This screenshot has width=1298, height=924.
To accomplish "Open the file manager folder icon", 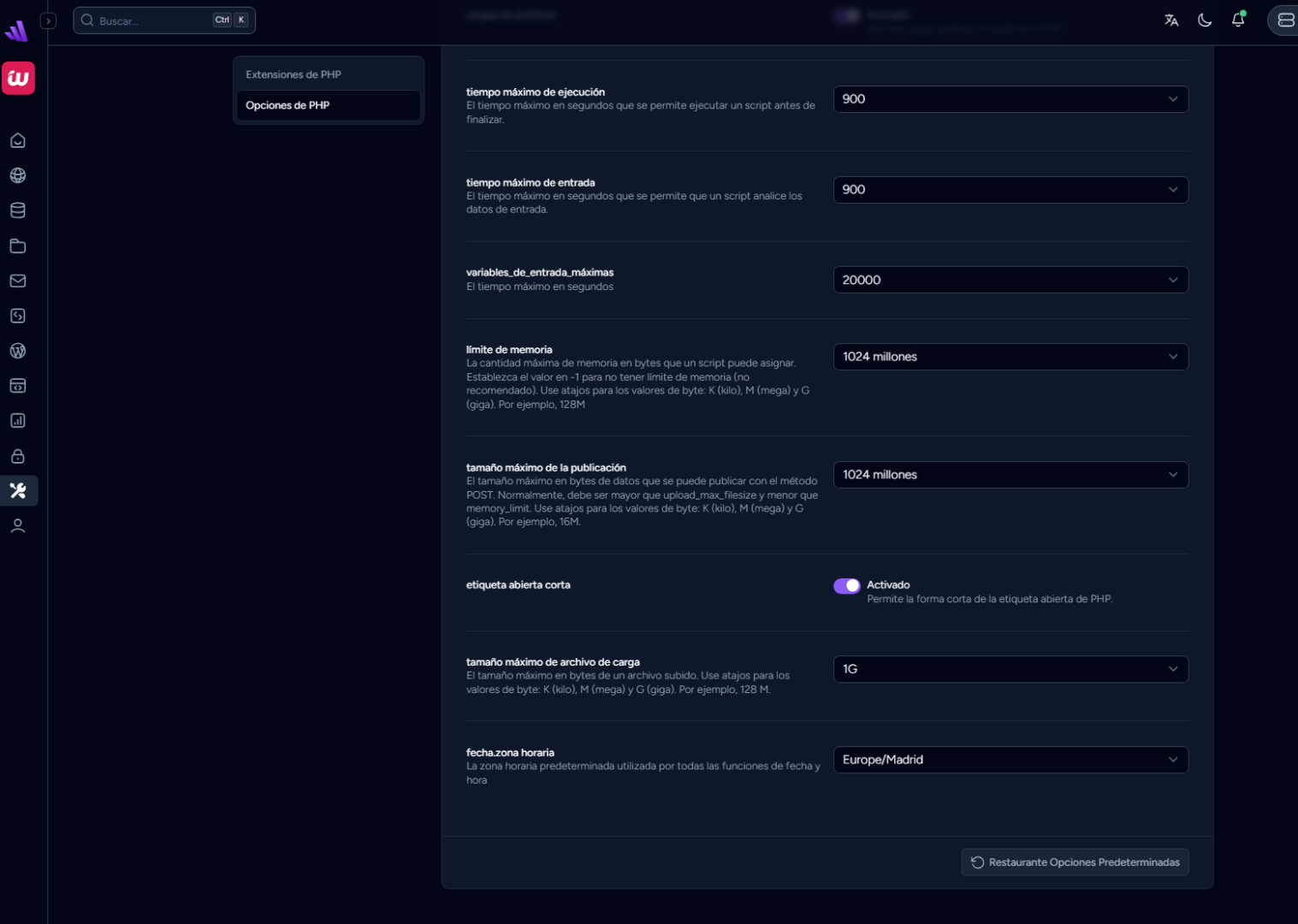I will pos(18,246).
